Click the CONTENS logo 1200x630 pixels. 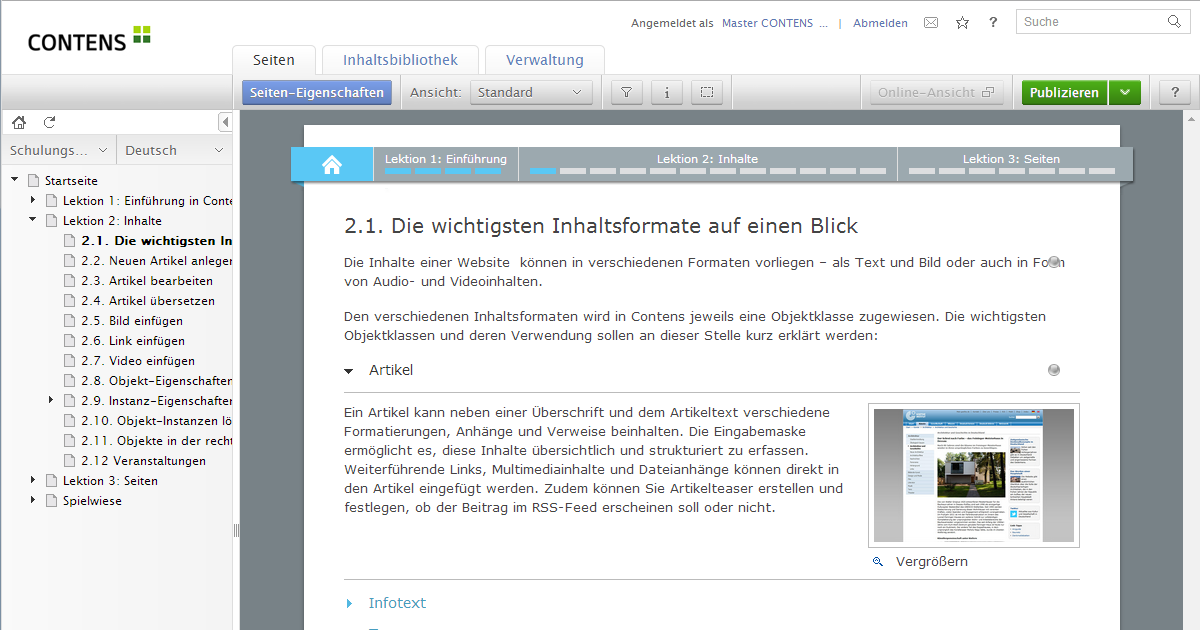pos(89,40)
